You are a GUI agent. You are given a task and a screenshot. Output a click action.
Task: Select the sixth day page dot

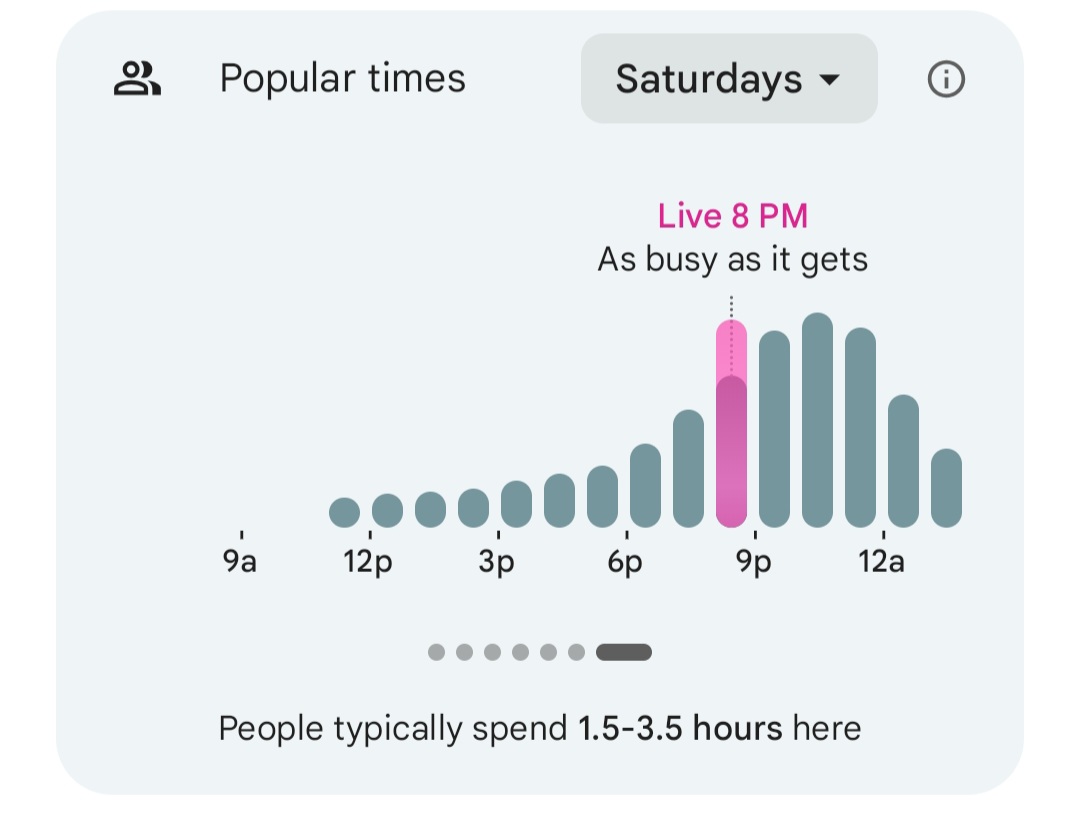tap(576, 652)
